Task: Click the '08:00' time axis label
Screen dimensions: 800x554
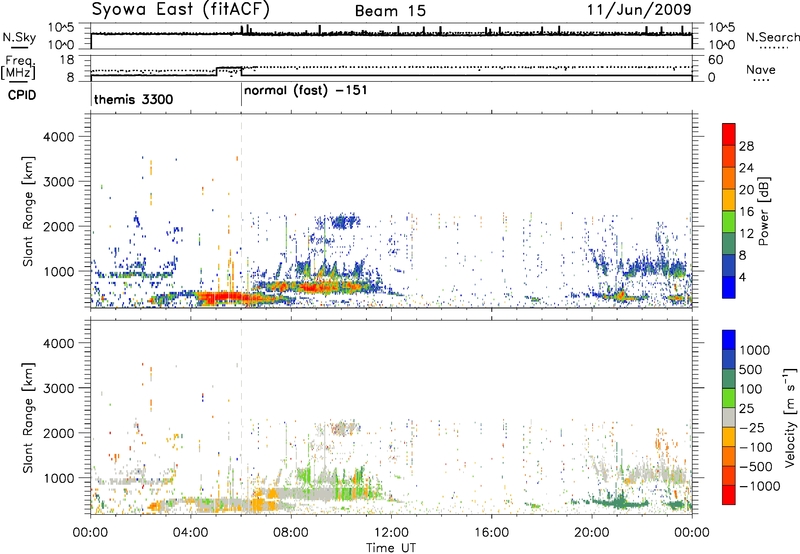Action: coord(290,533)
